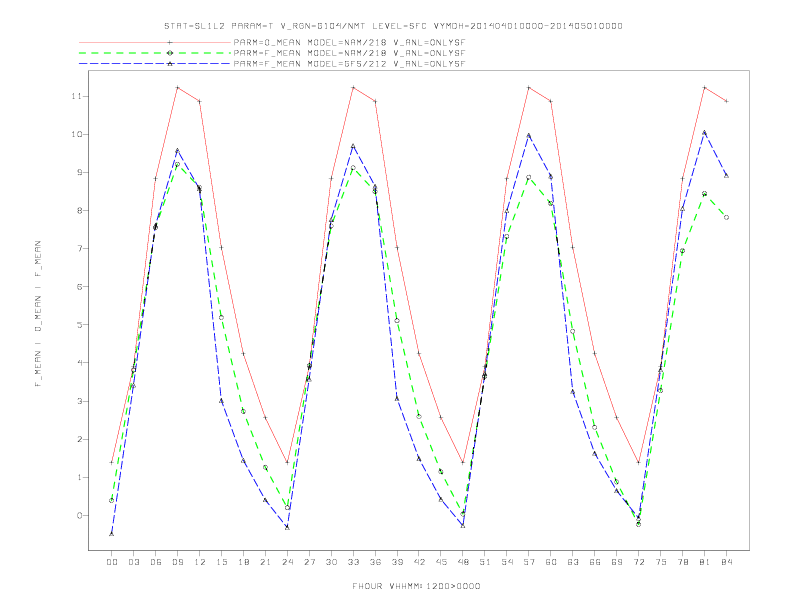The width and height of the screenshot is (792, 612).
Task: Click x-axis tick label 60
Action: pyautogui.click(x=551, y=562)
